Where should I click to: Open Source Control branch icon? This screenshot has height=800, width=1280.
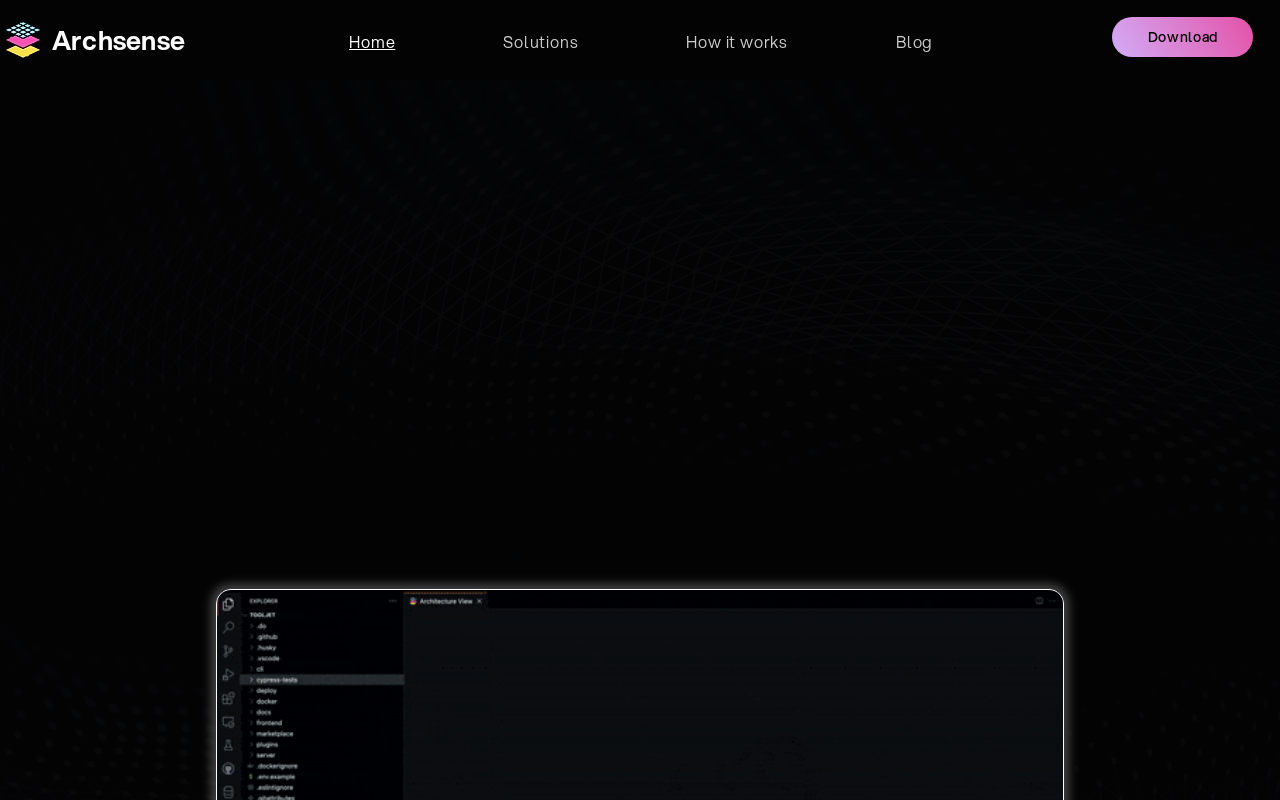[x=228, y=651]
